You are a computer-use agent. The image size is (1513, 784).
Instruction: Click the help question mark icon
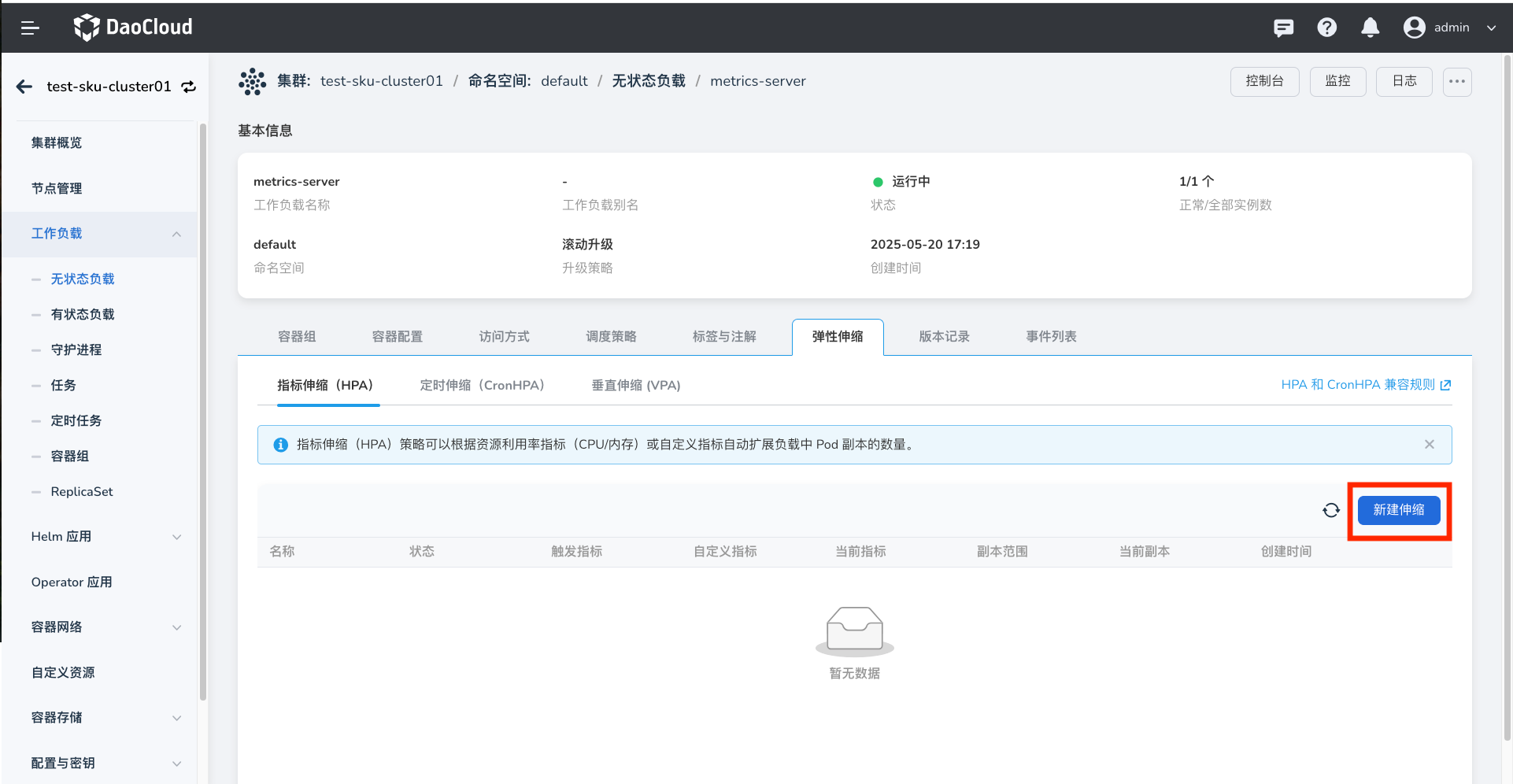pyautogui.click(x=1326, y=28)
